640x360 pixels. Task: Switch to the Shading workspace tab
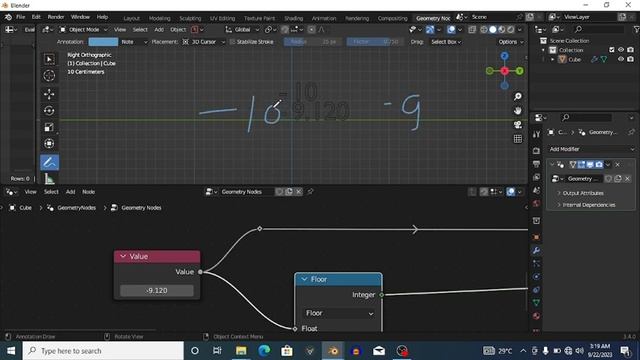(x=293, y=18)
